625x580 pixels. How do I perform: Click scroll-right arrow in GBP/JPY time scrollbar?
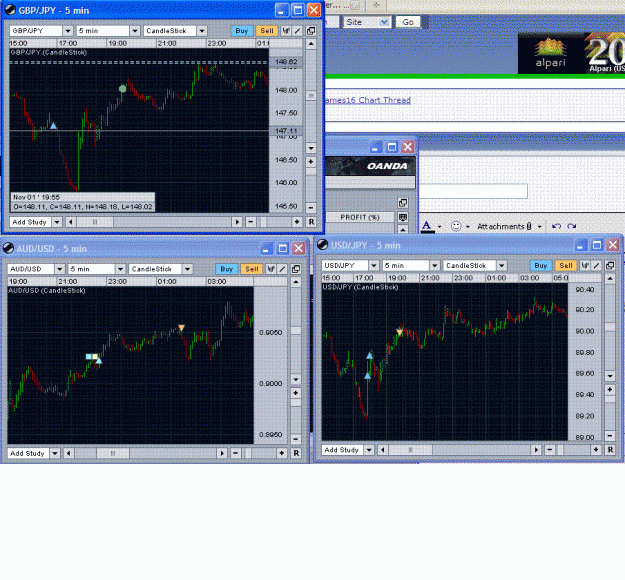tap(237, 222)
